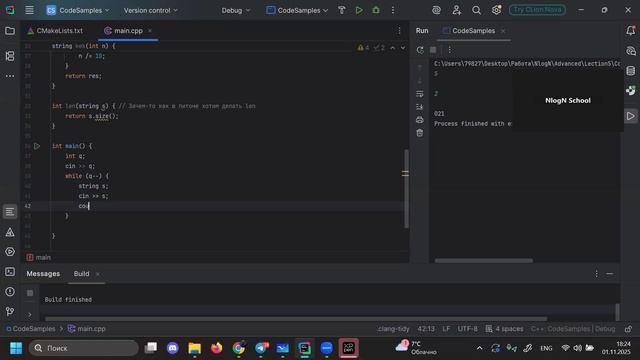Click the run gutter icon beside main()
This screenshot has width=640, height=360.
(x=37, y=146)
